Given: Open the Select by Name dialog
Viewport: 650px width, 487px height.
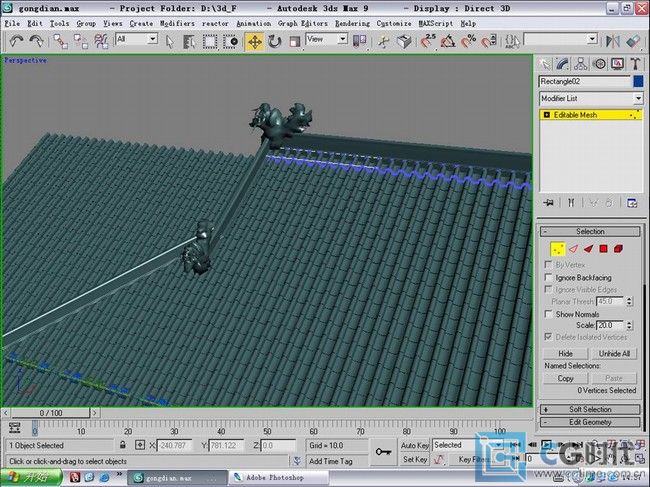Looking at the screenshot, I should tap(189, 41).
